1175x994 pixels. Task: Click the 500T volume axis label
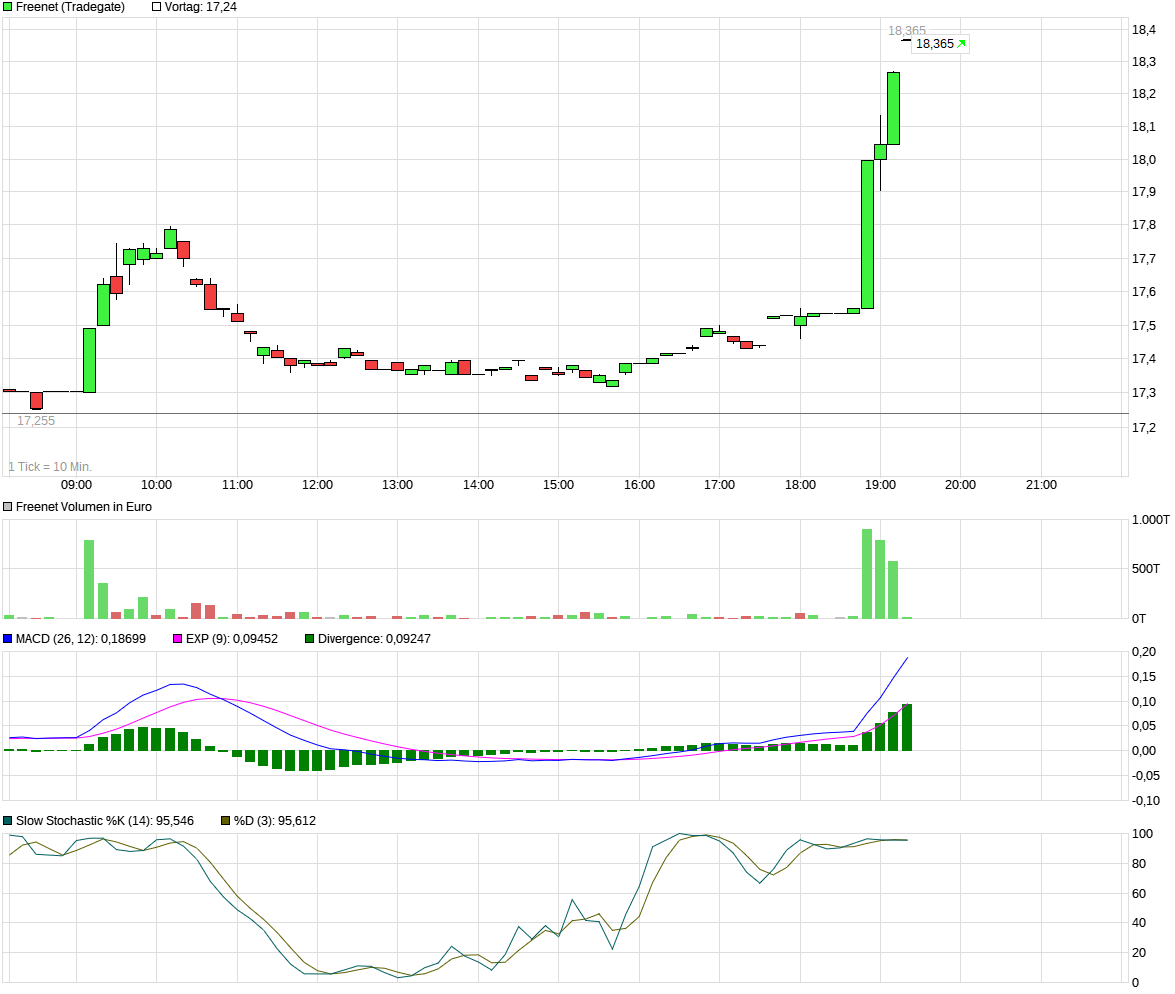(x=1146, y=569)
